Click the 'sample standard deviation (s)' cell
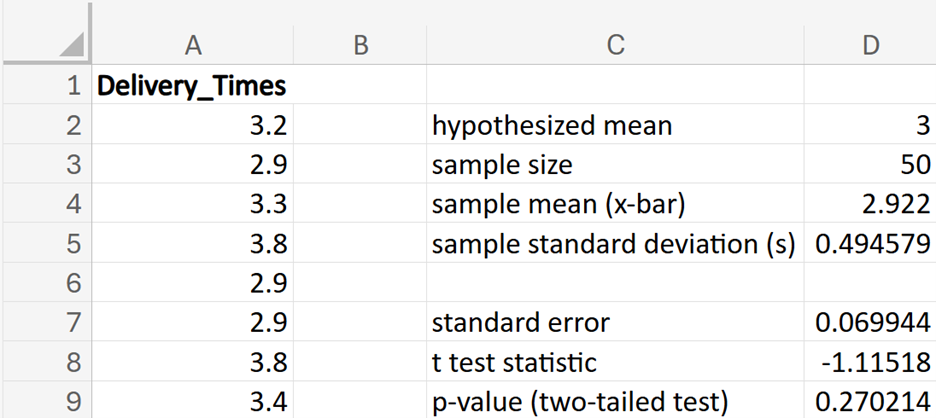Image resolution: width=936 pixels, height=418 pixels. click(614, 244)
